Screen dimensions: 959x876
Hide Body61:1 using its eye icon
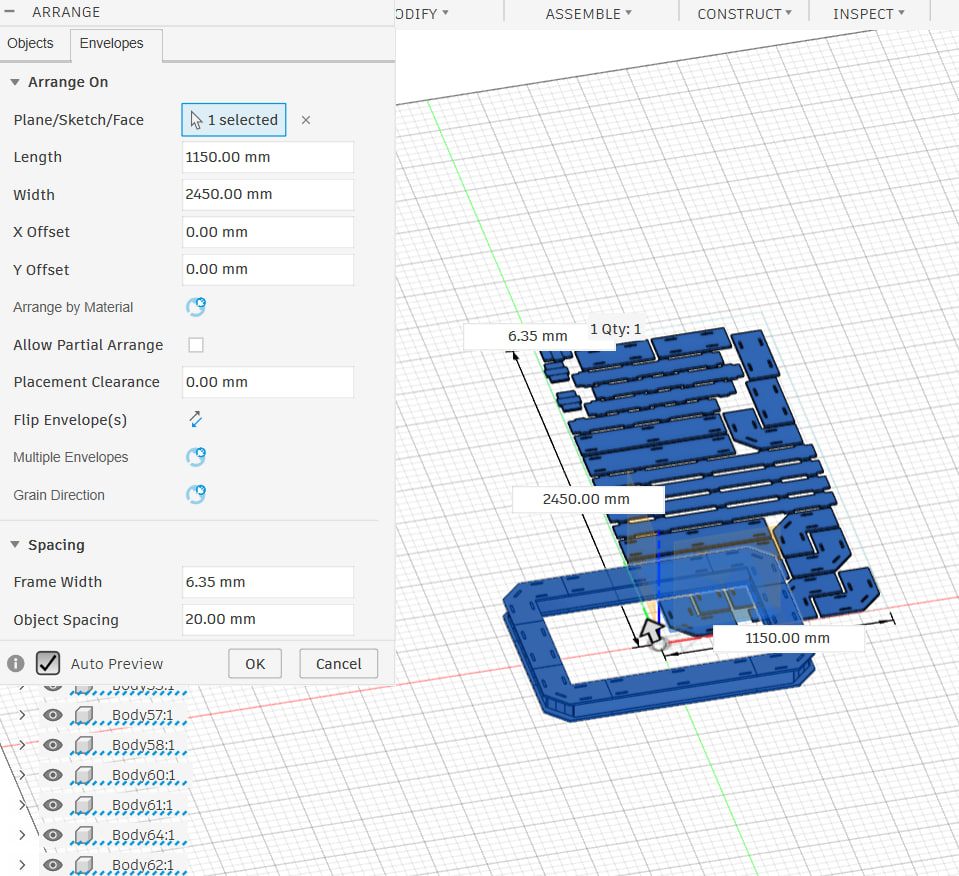53,804
